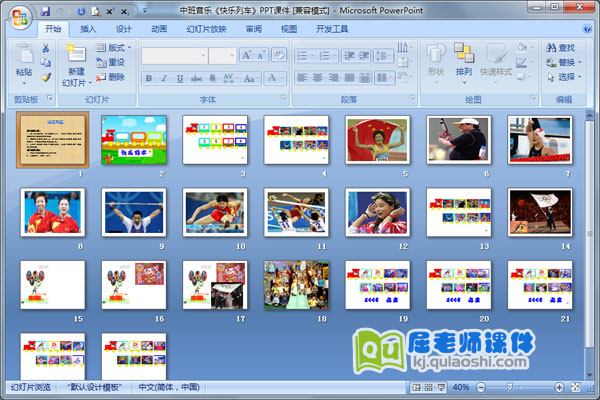This screenshot has width=600, height=400.
Task: Click the 40% zoom level button
Action: pyautogui.click(x=460, y=387)
